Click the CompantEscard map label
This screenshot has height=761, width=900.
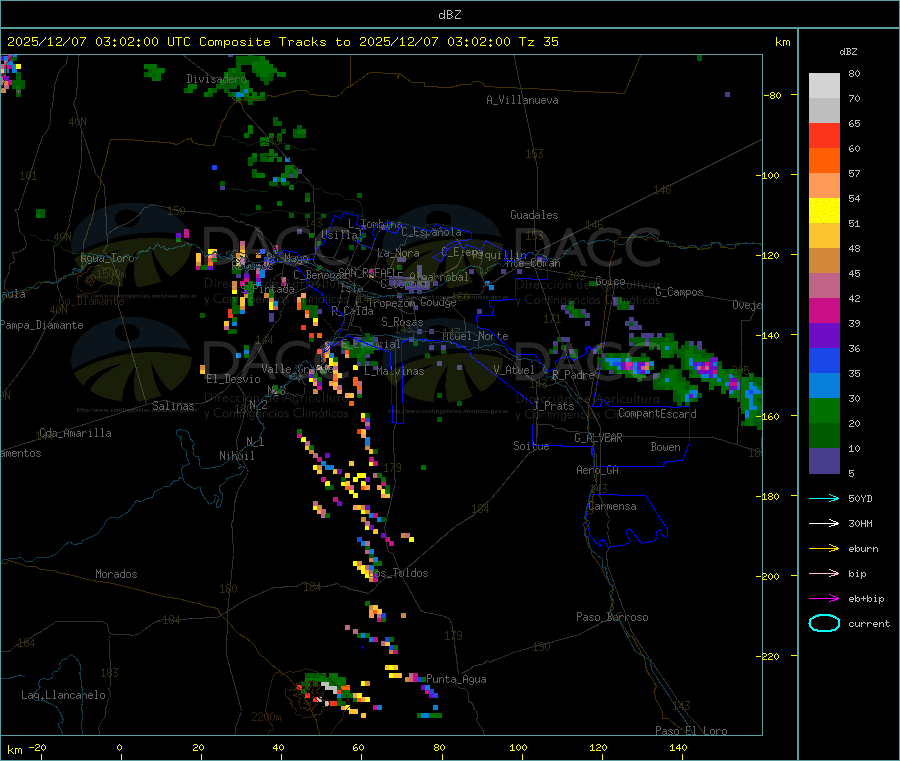click(x=657, y=413)
